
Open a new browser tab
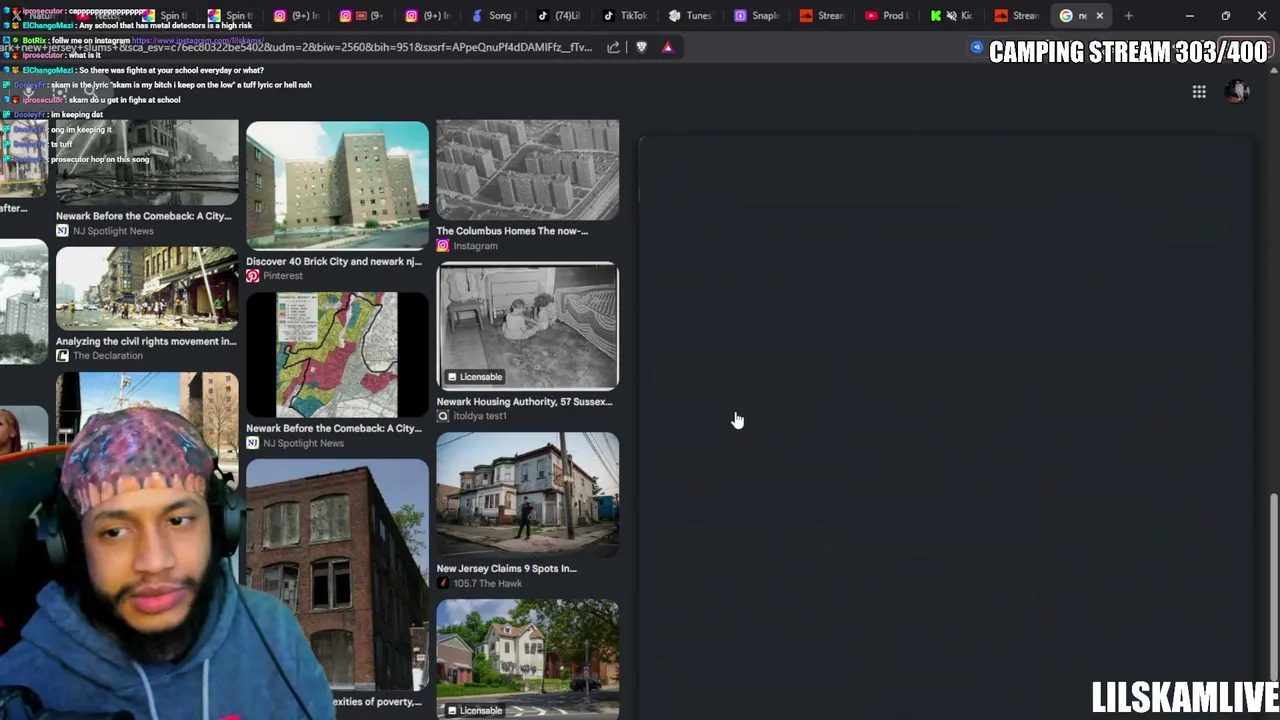coord(1129,16)
